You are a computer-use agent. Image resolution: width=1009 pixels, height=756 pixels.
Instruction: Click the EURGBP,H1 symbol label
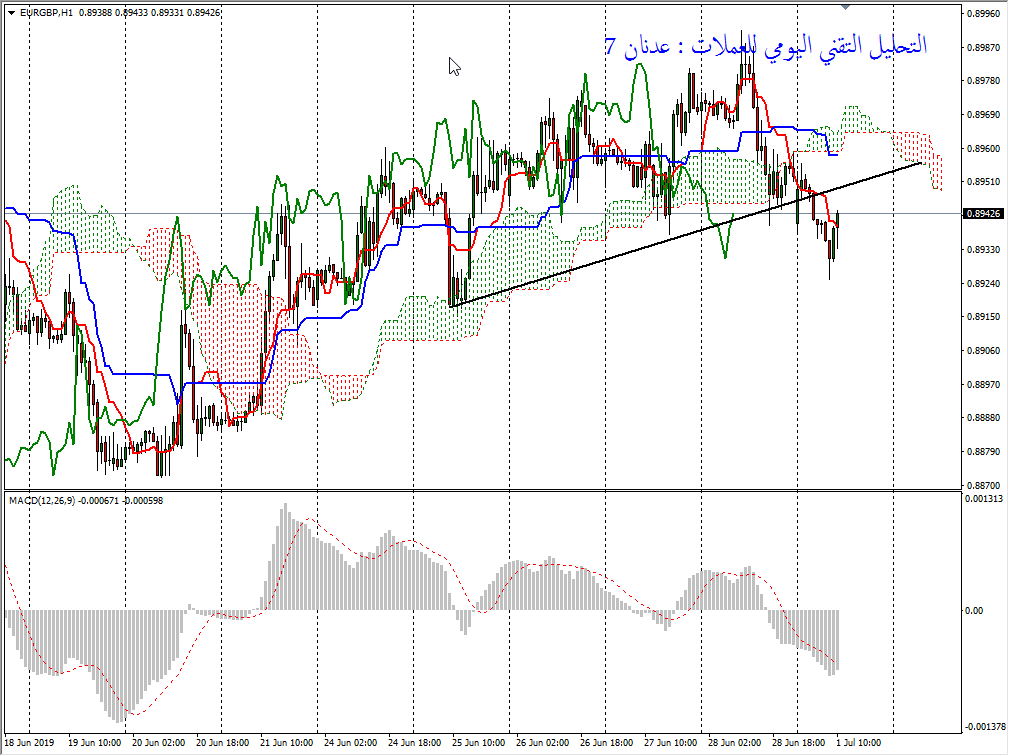46,12
